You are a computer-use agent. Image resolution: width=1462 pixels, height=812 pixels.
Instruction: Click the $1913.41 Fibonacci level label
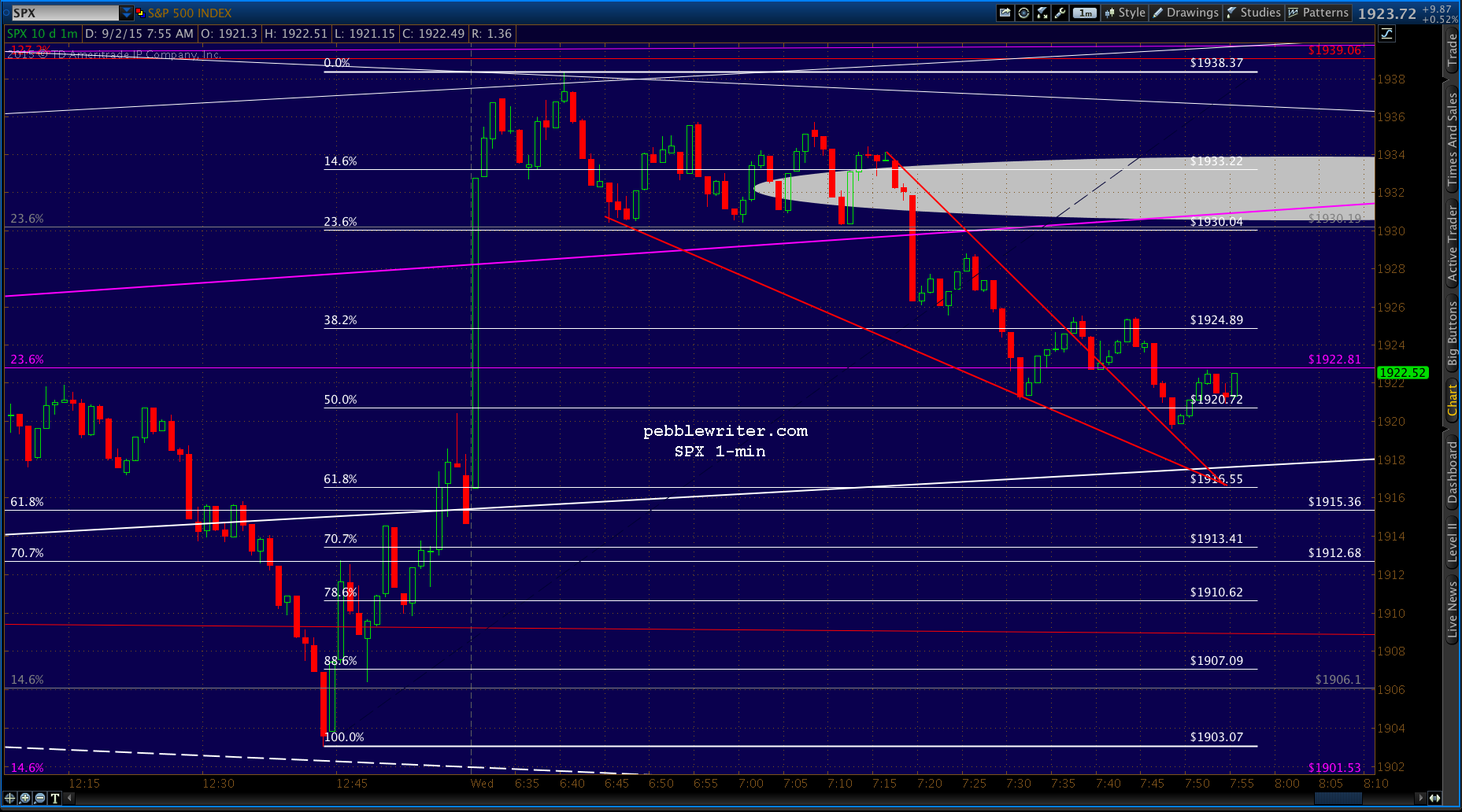(x=1216, y=539)
